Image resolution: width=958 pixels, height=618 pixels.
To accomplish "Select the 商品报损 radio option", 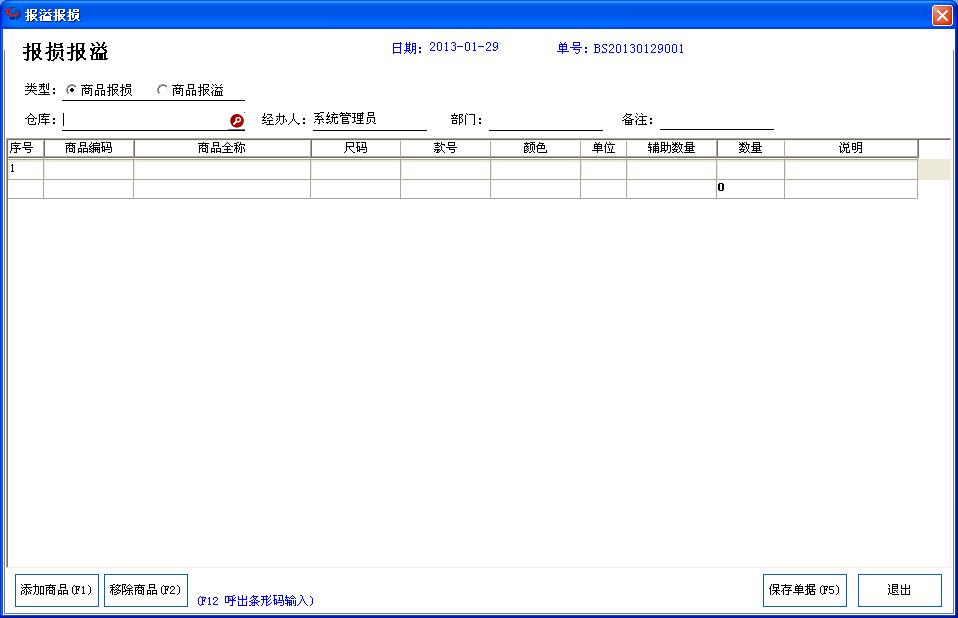I will (70, 88).
